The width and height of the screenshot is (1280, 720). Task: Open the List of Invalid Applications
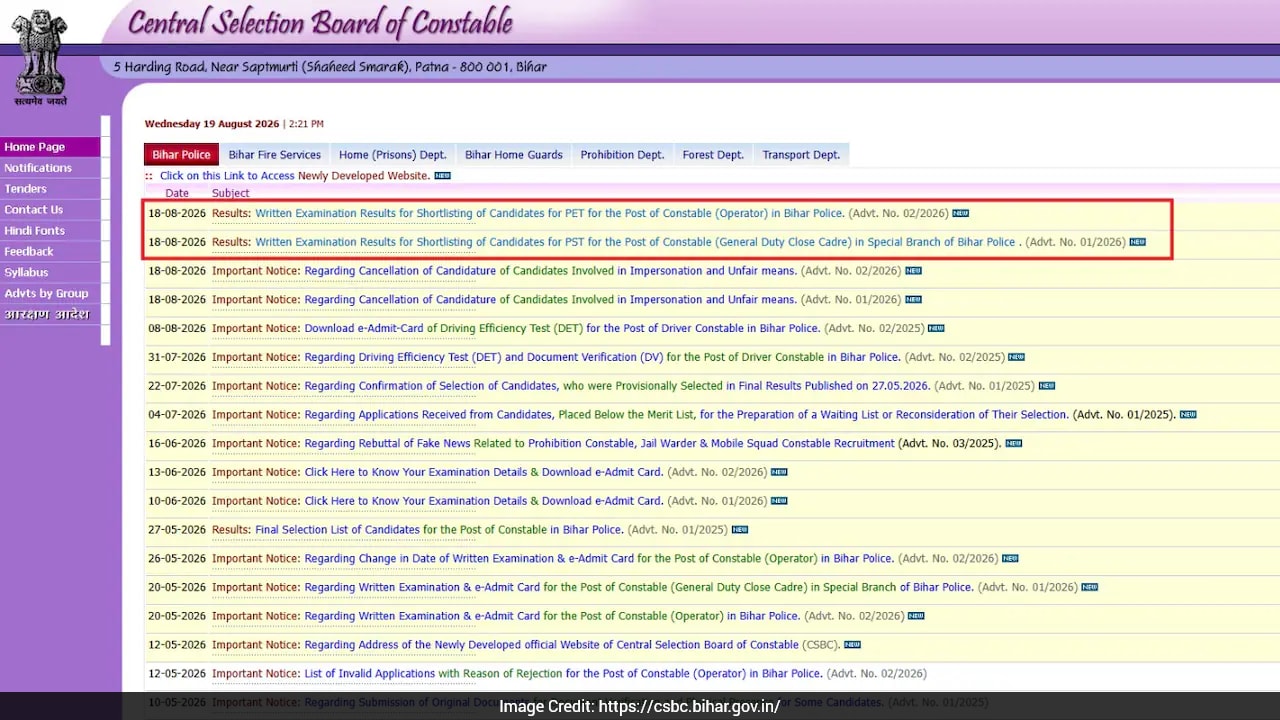tap(562, 674)
